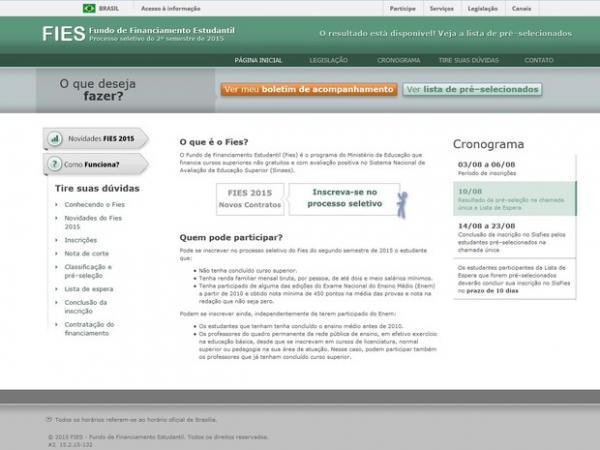Click Ver lista de pré-selecionados button

pos(472,90)
